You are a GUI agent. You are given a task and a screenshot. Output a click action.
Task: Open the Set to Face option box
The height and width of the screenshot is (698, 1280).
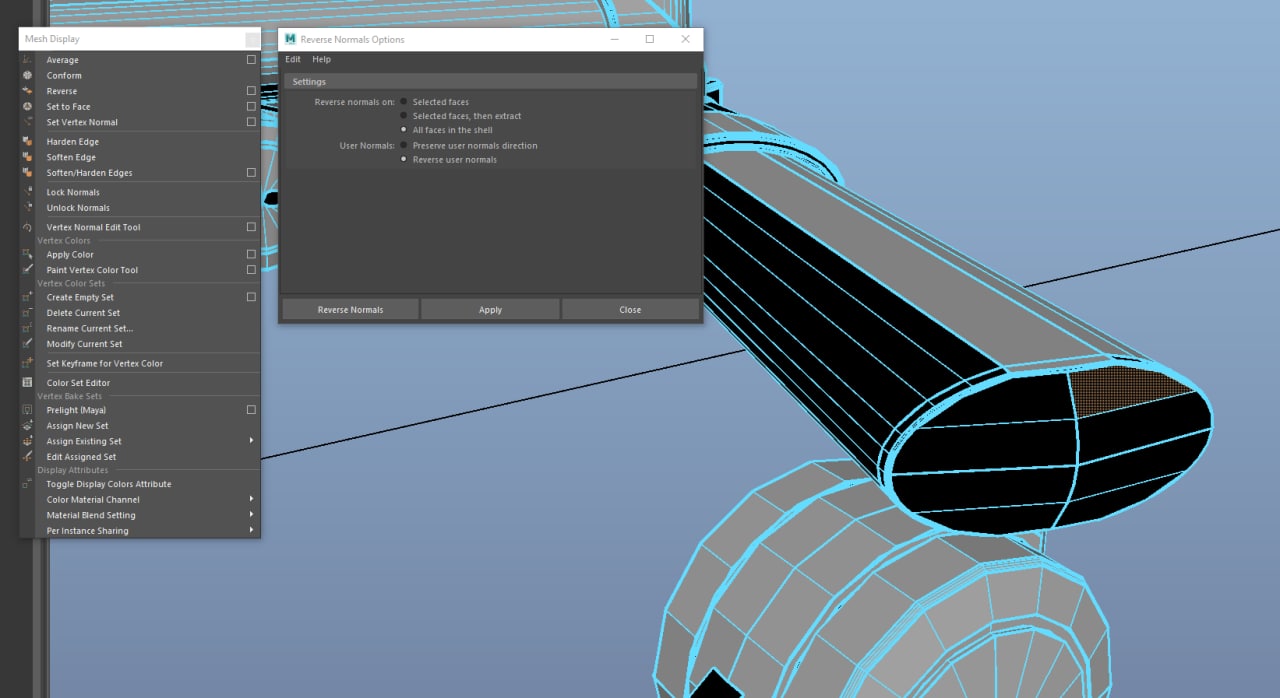pyautogui.click(x=251, y=107)
